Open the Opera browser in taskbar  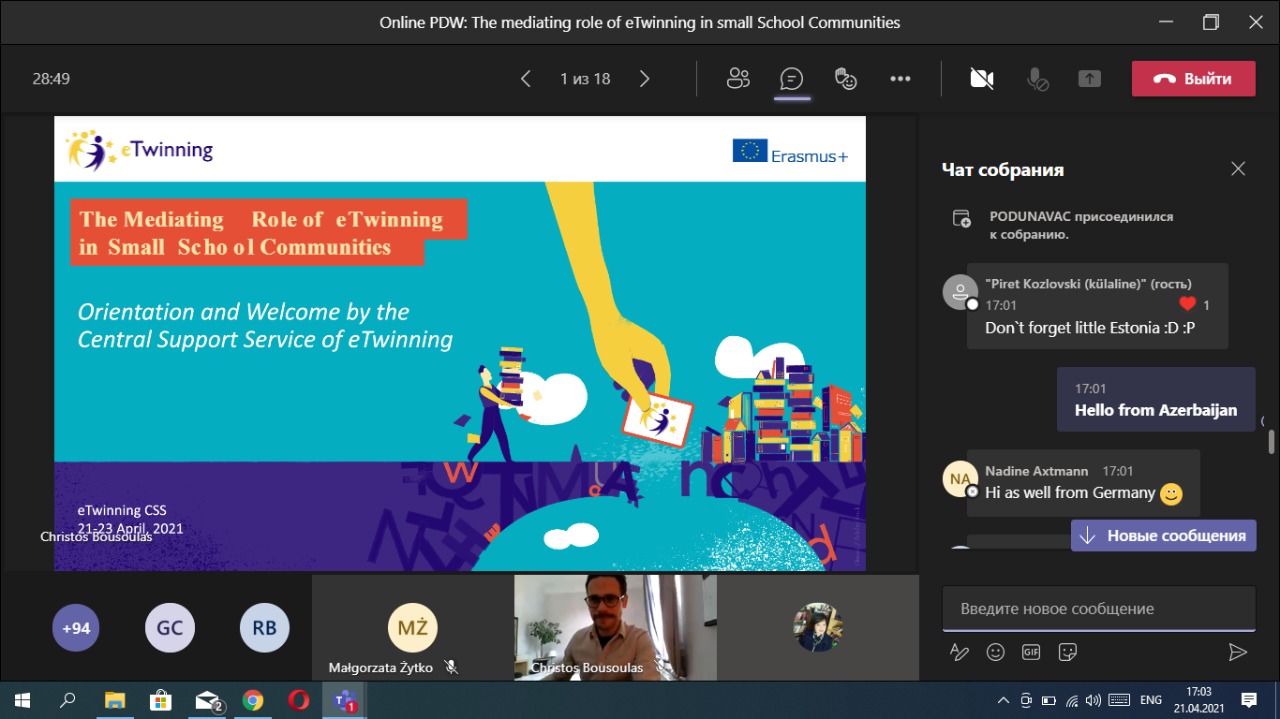click(x=299, y=700)
